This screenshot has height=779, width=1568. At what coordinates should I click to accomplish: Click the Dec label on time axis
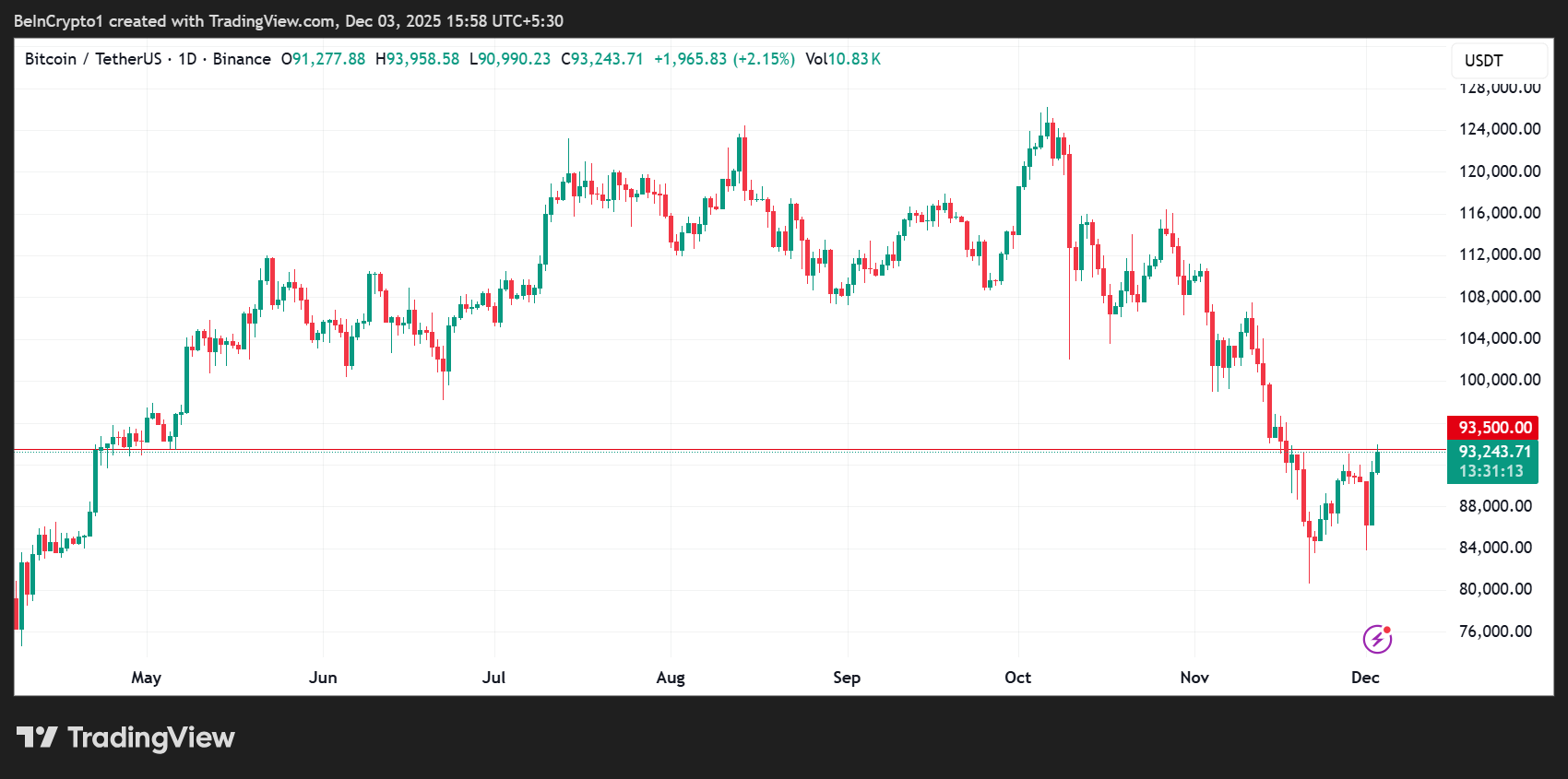click(x=1365, y=678)
